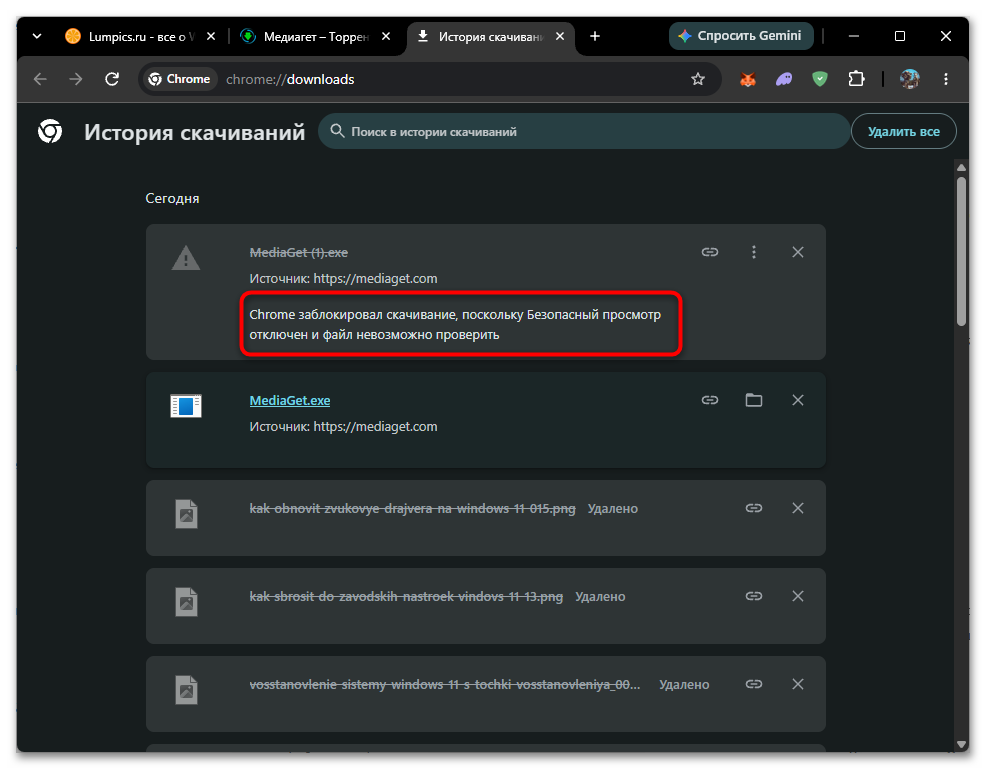This screenshot has height=769, width=986.
Task: Close the Lumpics.ru tab
Action: click(211, 36)
